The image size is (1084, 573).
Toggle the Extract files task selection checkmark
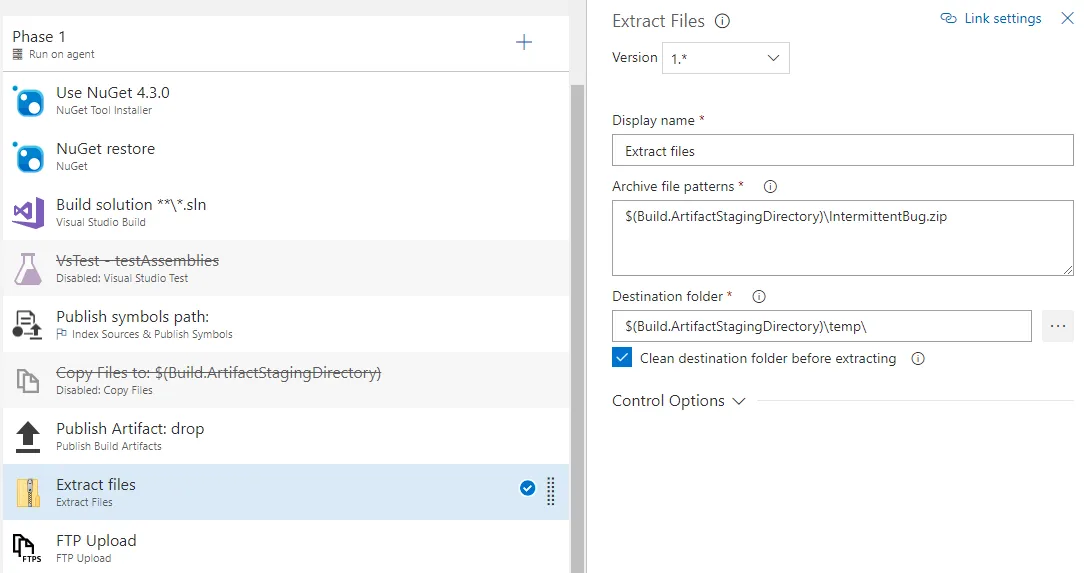pos(527,489)
